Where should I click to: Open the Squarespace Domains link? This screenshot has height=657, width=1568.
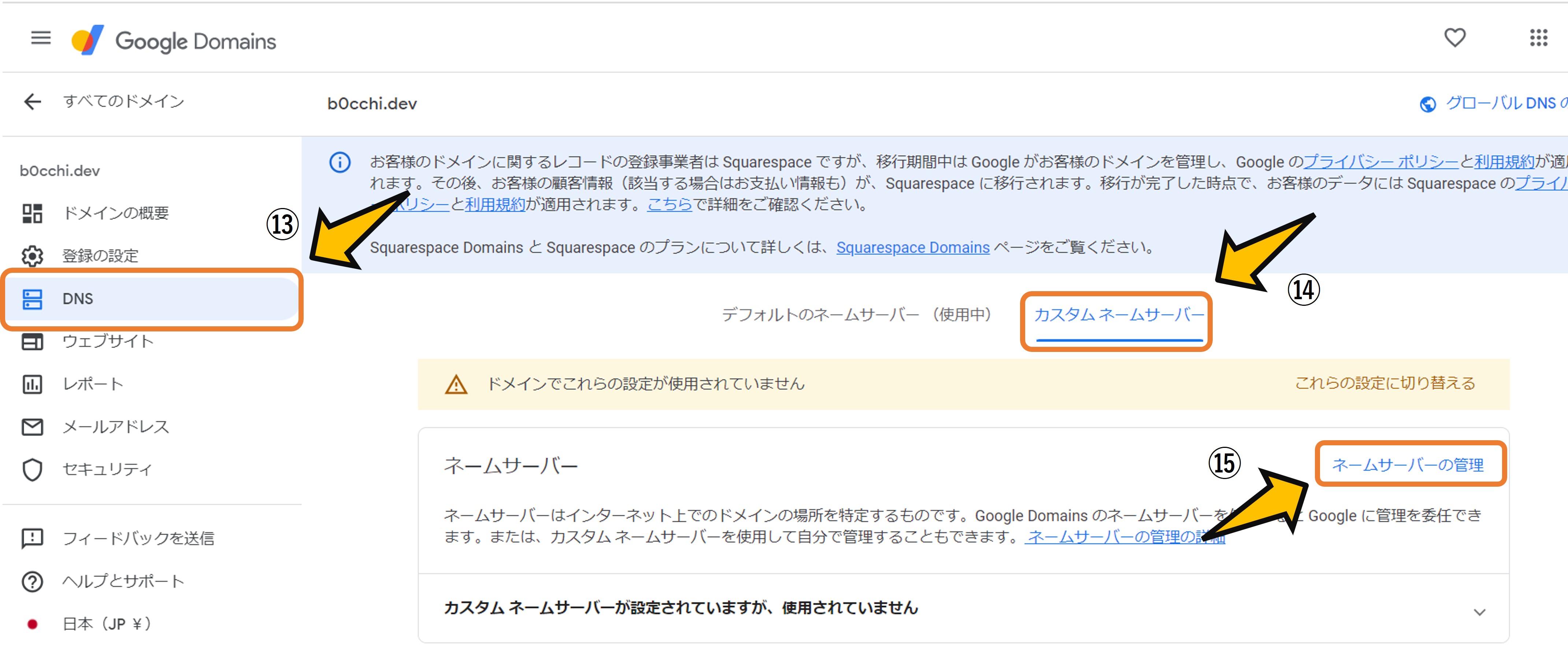[912, 248]
